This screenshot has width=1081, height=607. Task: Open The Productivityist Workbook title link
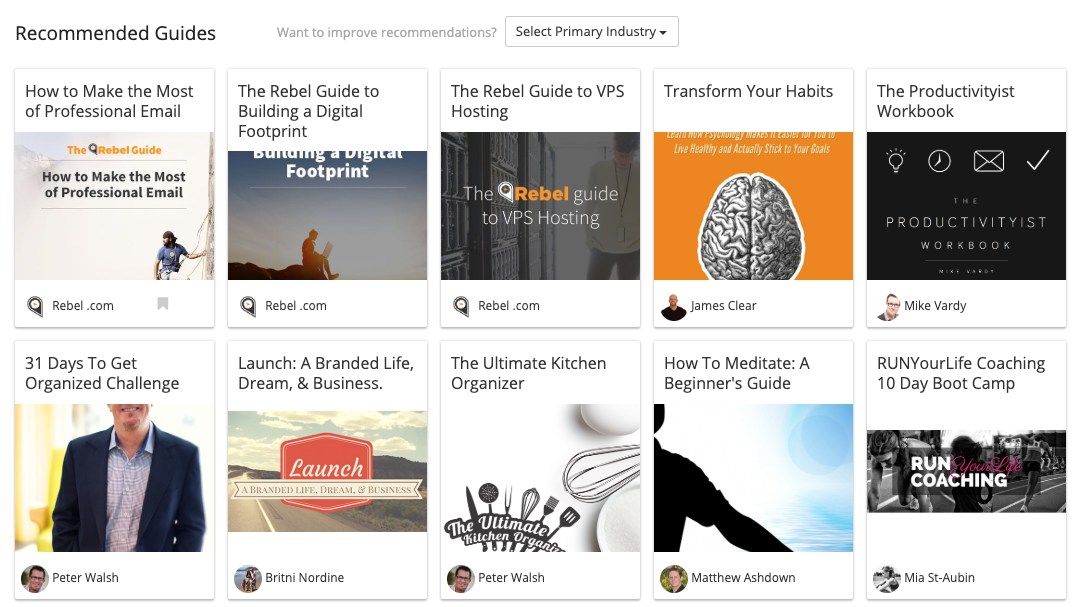click(x=945, y=101)
